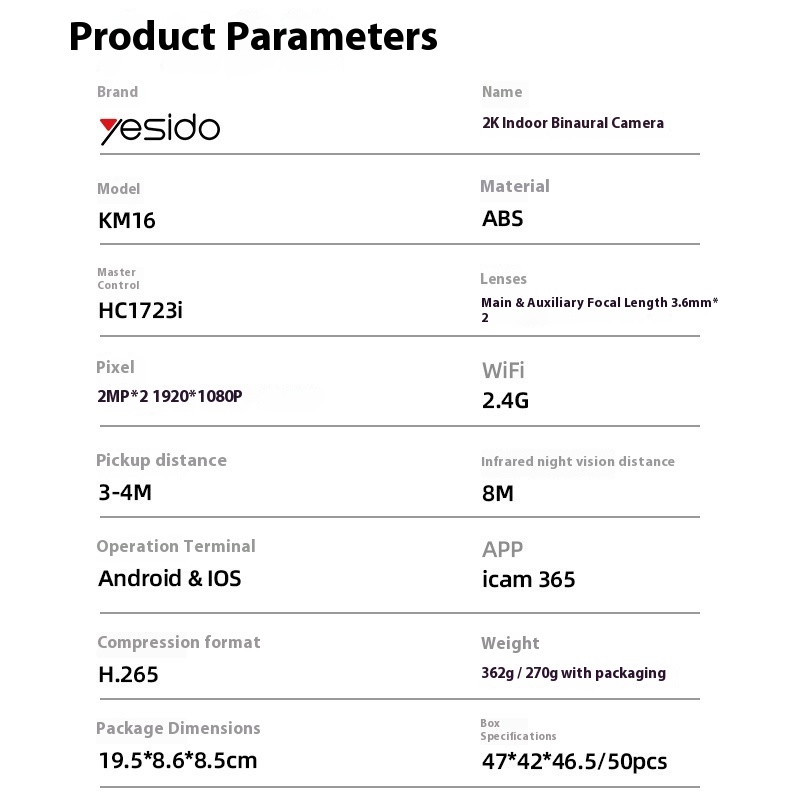This screenshot has height=800, width=800.
Task: Click the Infrared night vision distance label
Action: tap(577, 462)
